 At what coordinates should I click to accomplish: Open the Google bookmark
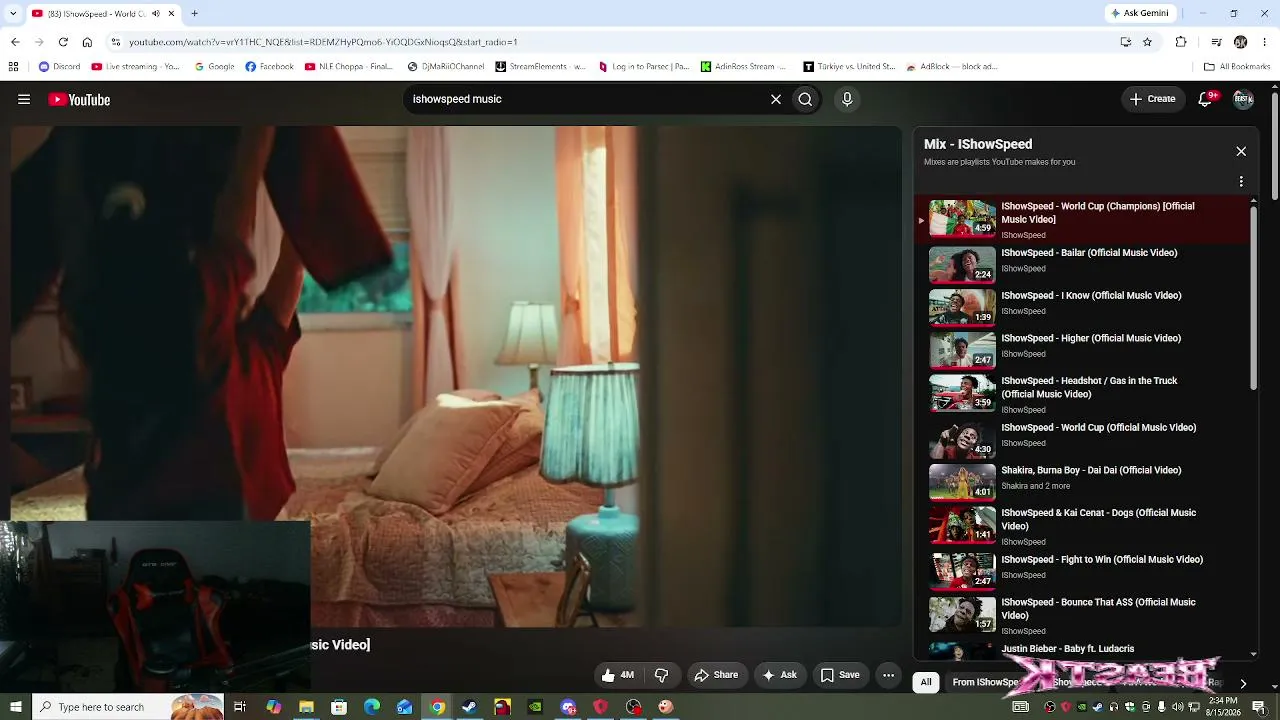[x=214, y=67]
